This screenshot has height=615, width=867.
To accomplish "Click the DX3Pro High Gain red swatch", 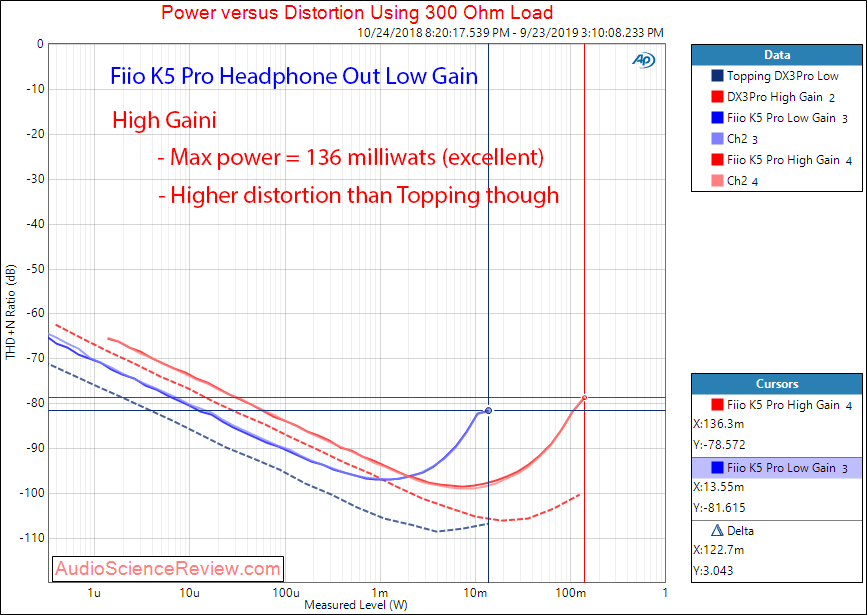I will 717,97.
